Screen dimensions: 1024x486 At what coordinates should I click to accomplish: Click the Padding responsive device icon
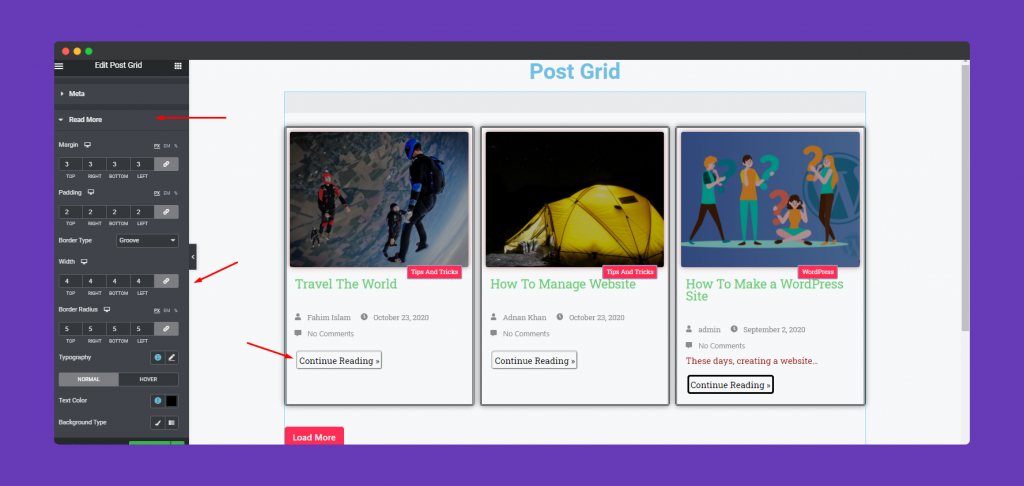pos(91,193)
